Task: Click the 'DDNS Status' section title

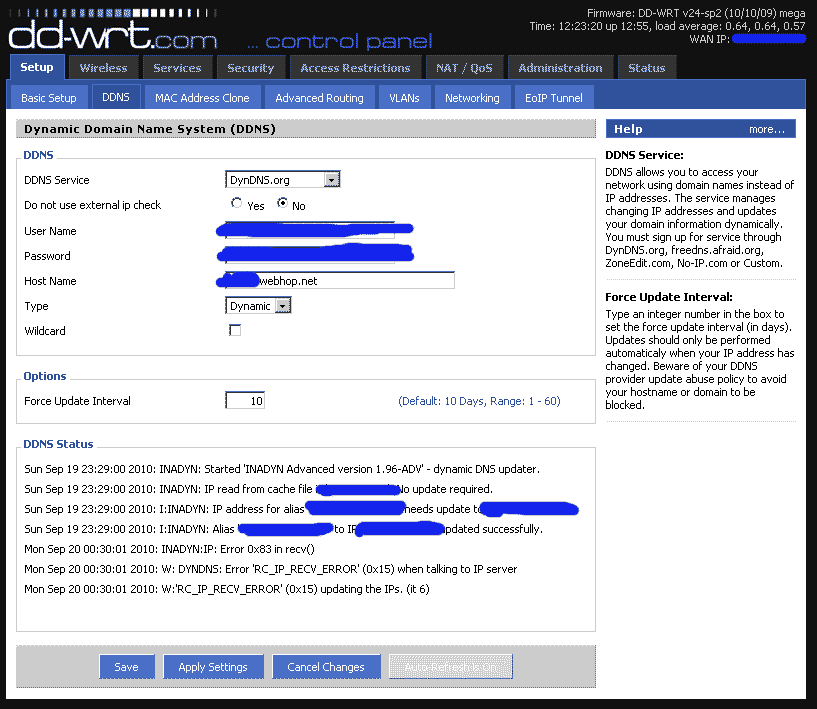Action: pyautogui.click(x=58, y=444)
